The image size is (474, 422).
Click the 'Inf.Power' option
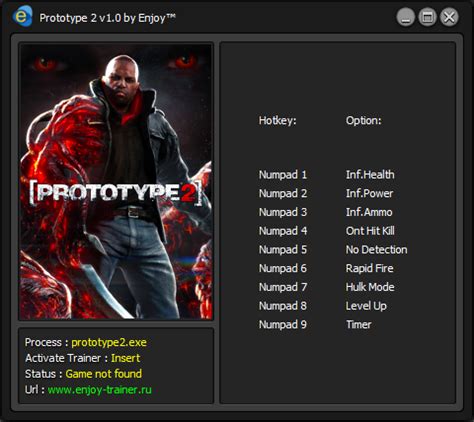click(x=369, y=193)
